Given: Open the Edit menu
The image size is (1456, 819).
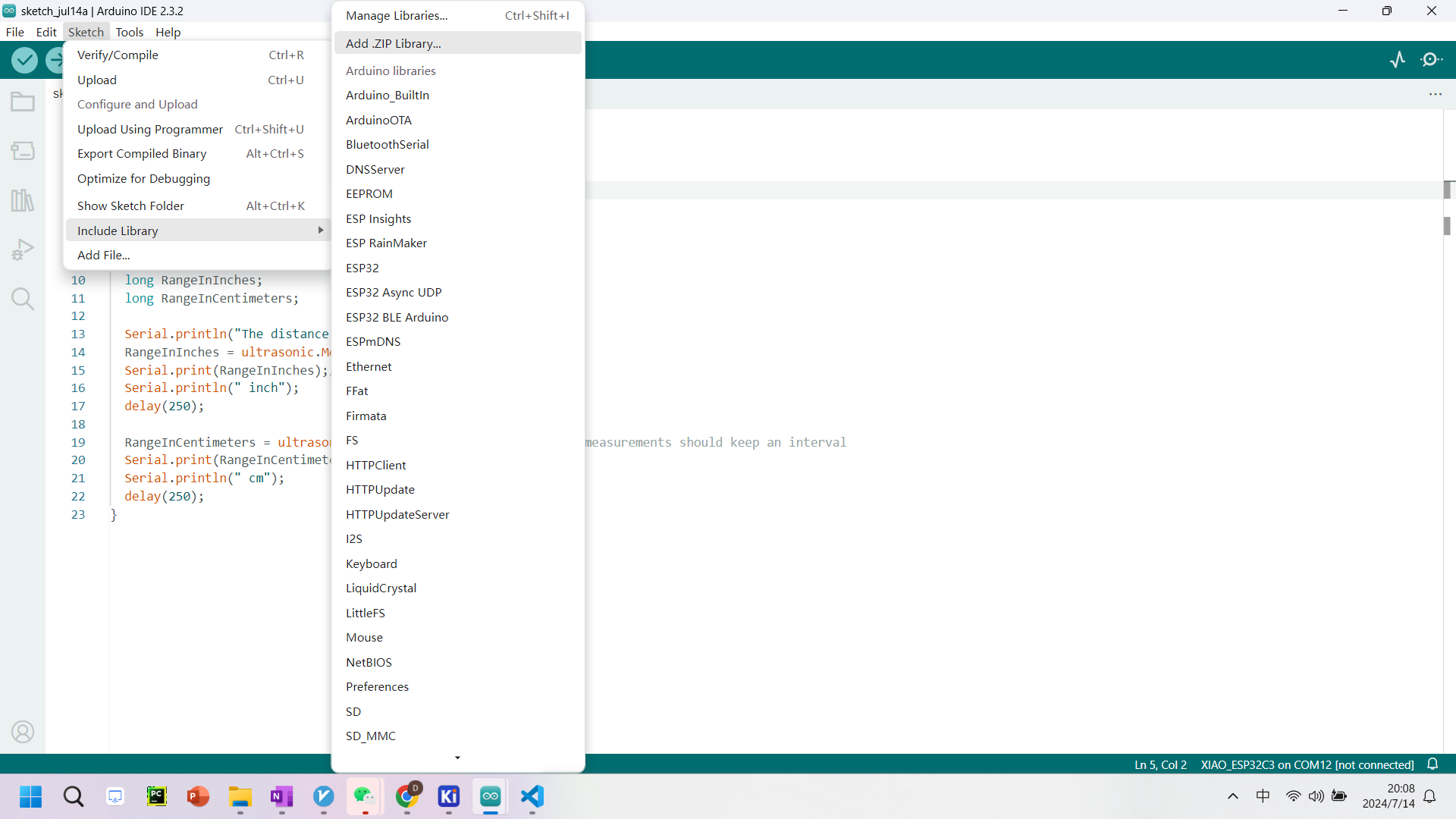Looking at the screenshot, I should (46, 32).
